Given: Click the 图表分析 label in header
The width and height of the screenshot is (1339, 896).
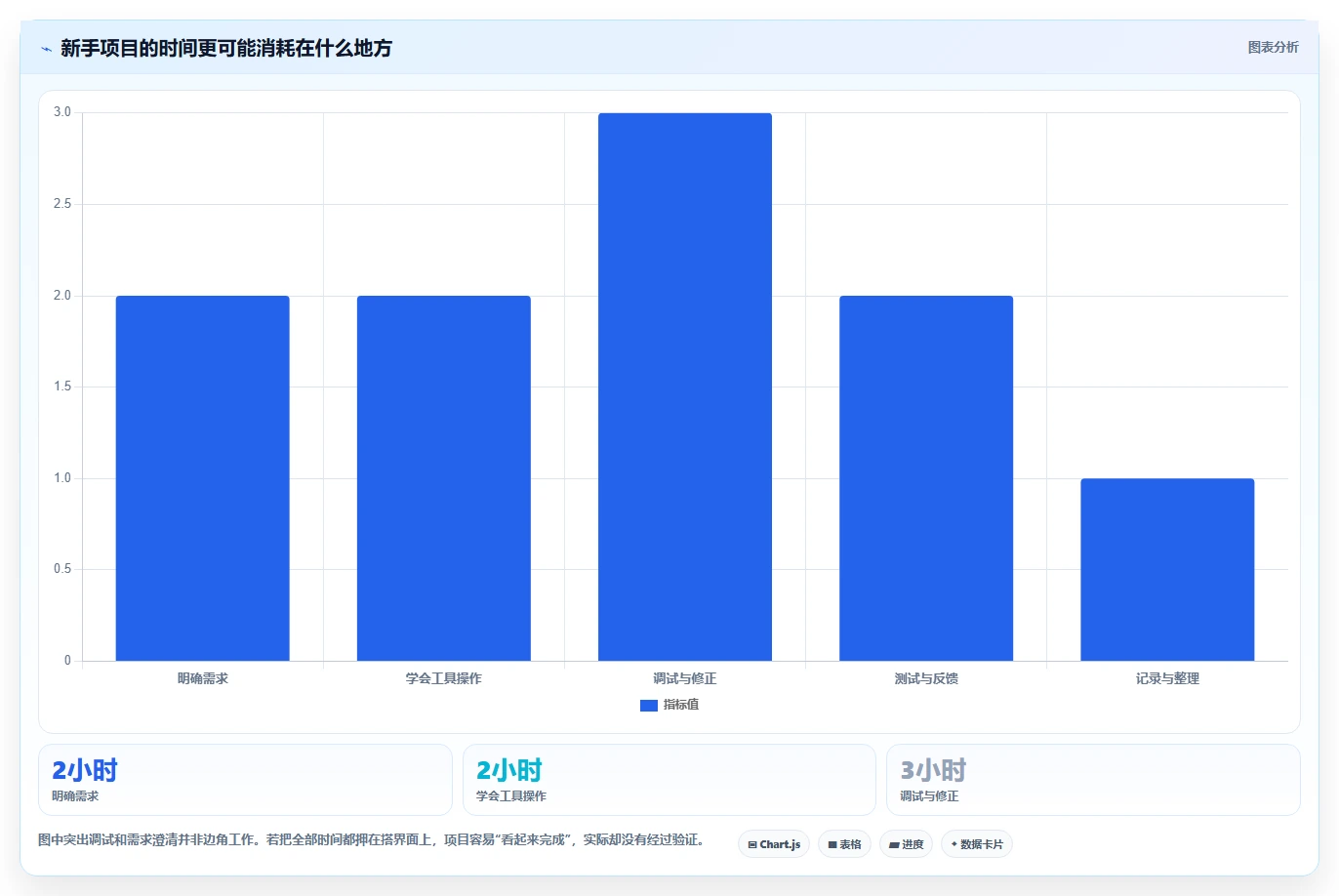Looking at the screenshot, I should tap(1273, 47).
